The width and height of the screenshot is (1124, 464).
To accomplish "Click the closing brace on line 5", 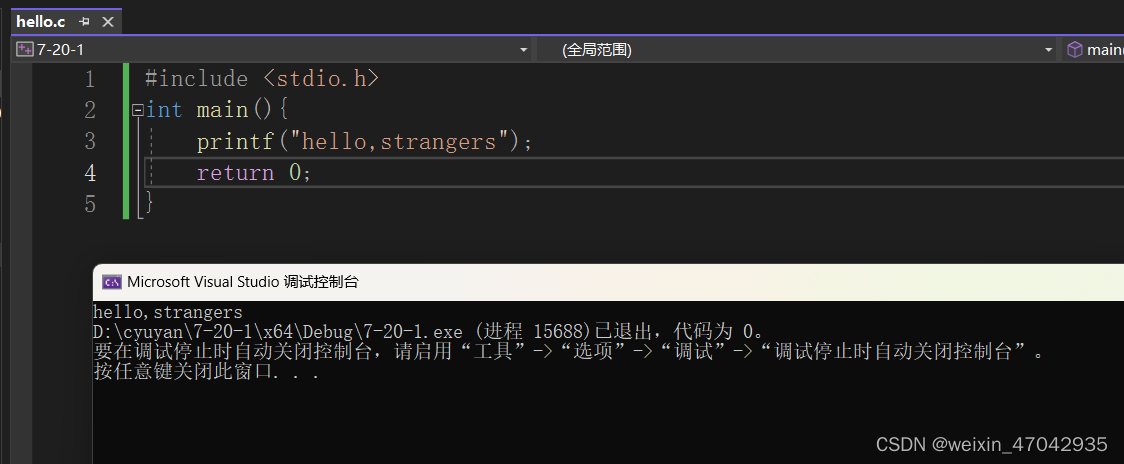I will [149, 204].
